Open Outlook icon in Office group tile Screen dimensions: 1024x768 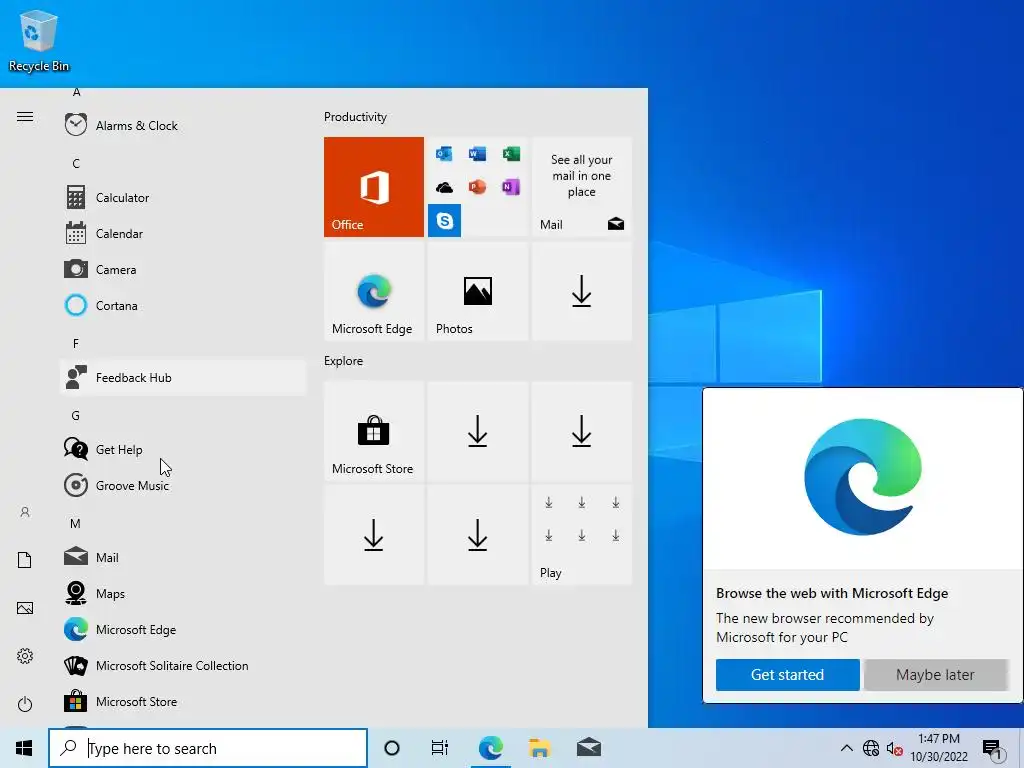pyautogui.click(x=444, y=153)
